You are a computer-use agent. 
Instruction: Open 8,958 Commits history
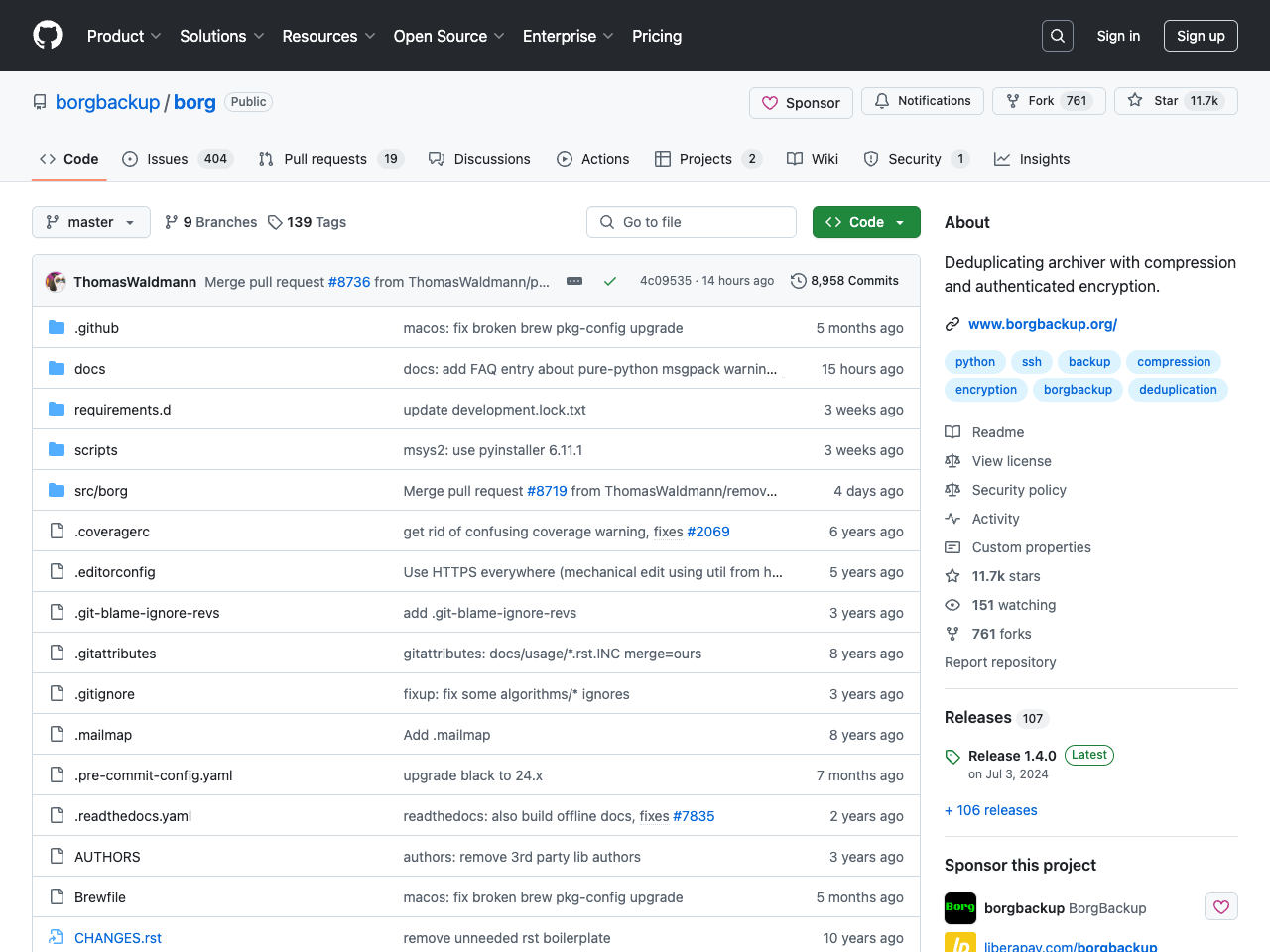[844, 281]
